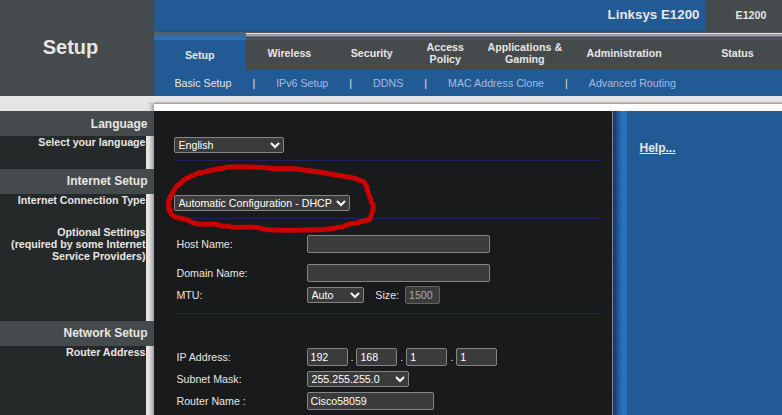
Task: Go to Applications & Gaming tab
Action: pyautogui.click(x=524, y=53)
